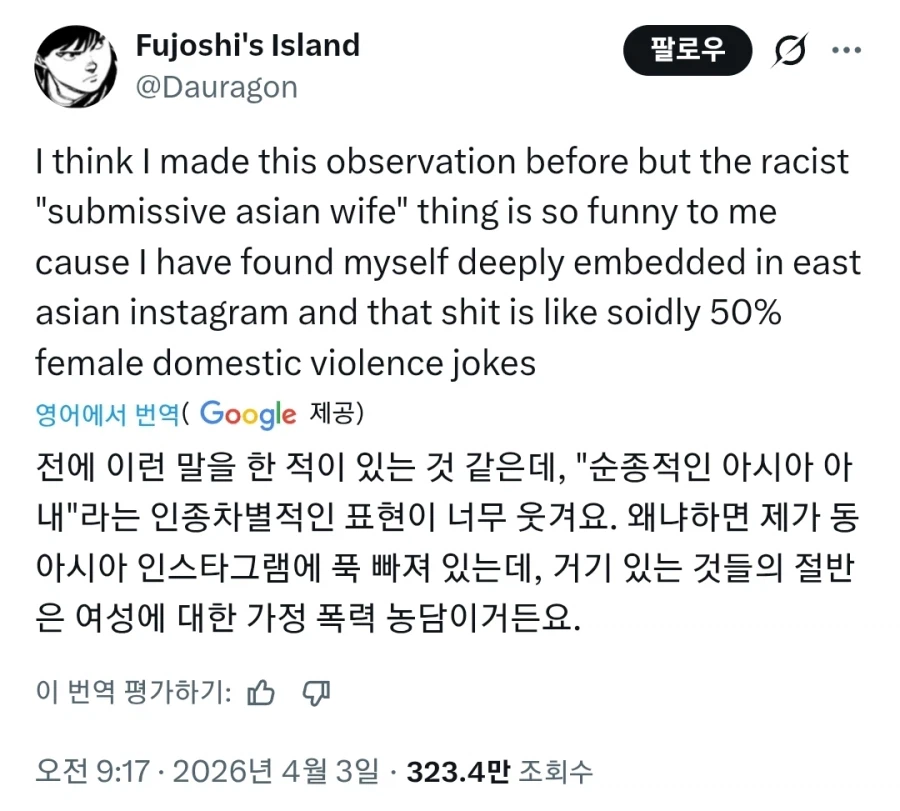Click the Fujoshi's Island display name
The image size is (900, 811).
246,45
